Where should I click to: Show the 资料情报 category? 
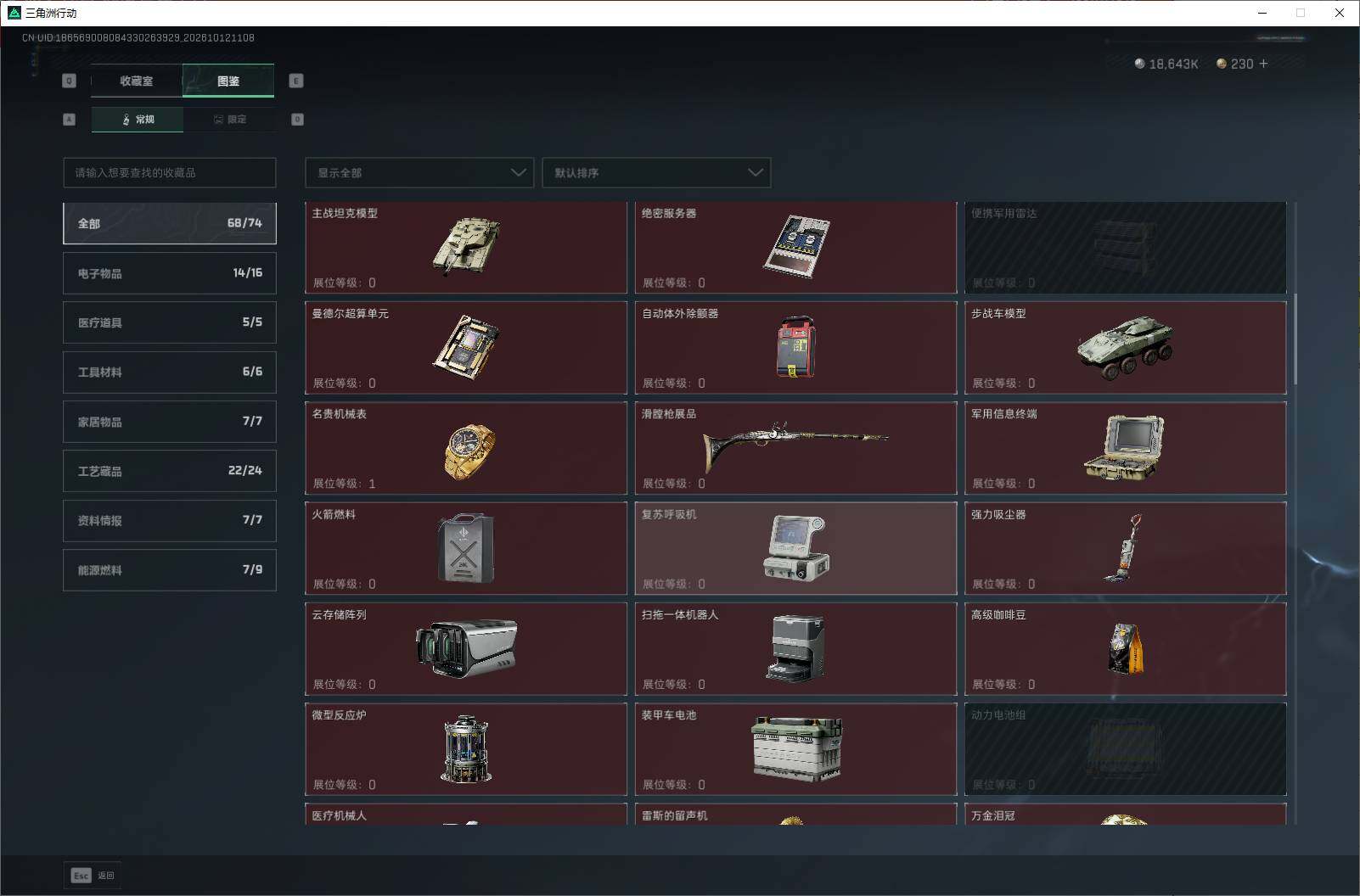tap(170, 520)
